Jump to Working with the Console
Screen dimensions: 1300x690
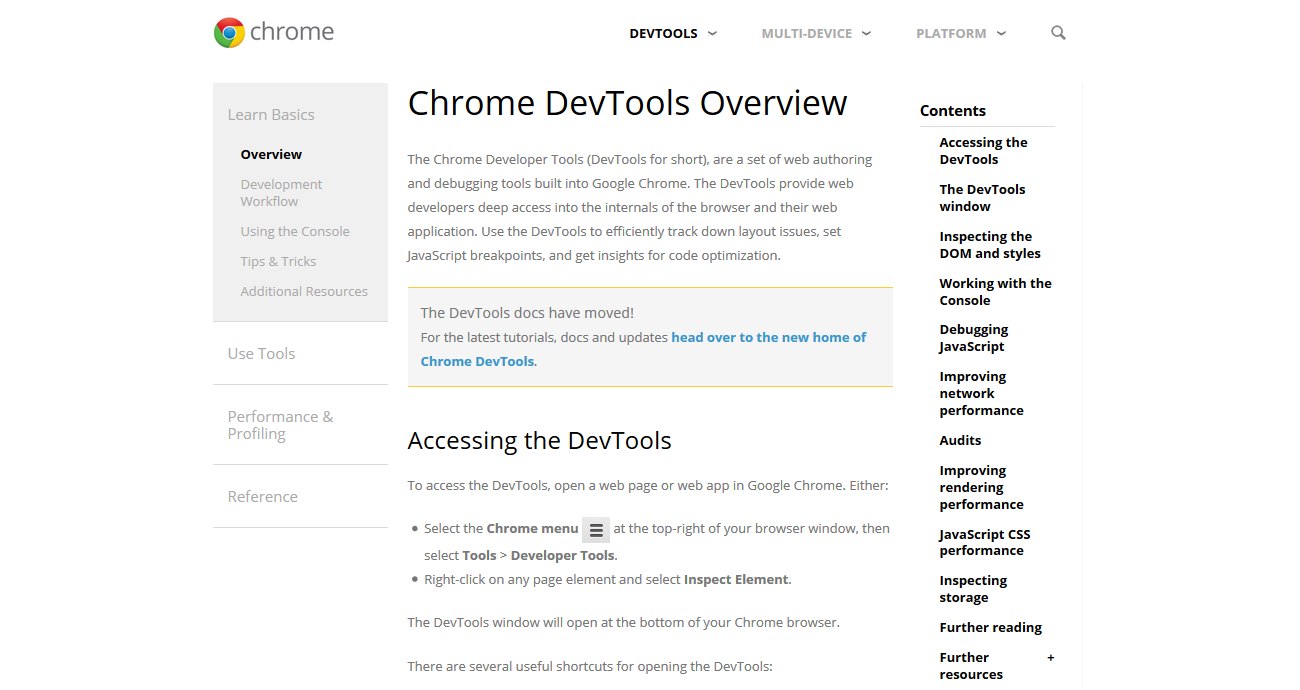(995, 292)
